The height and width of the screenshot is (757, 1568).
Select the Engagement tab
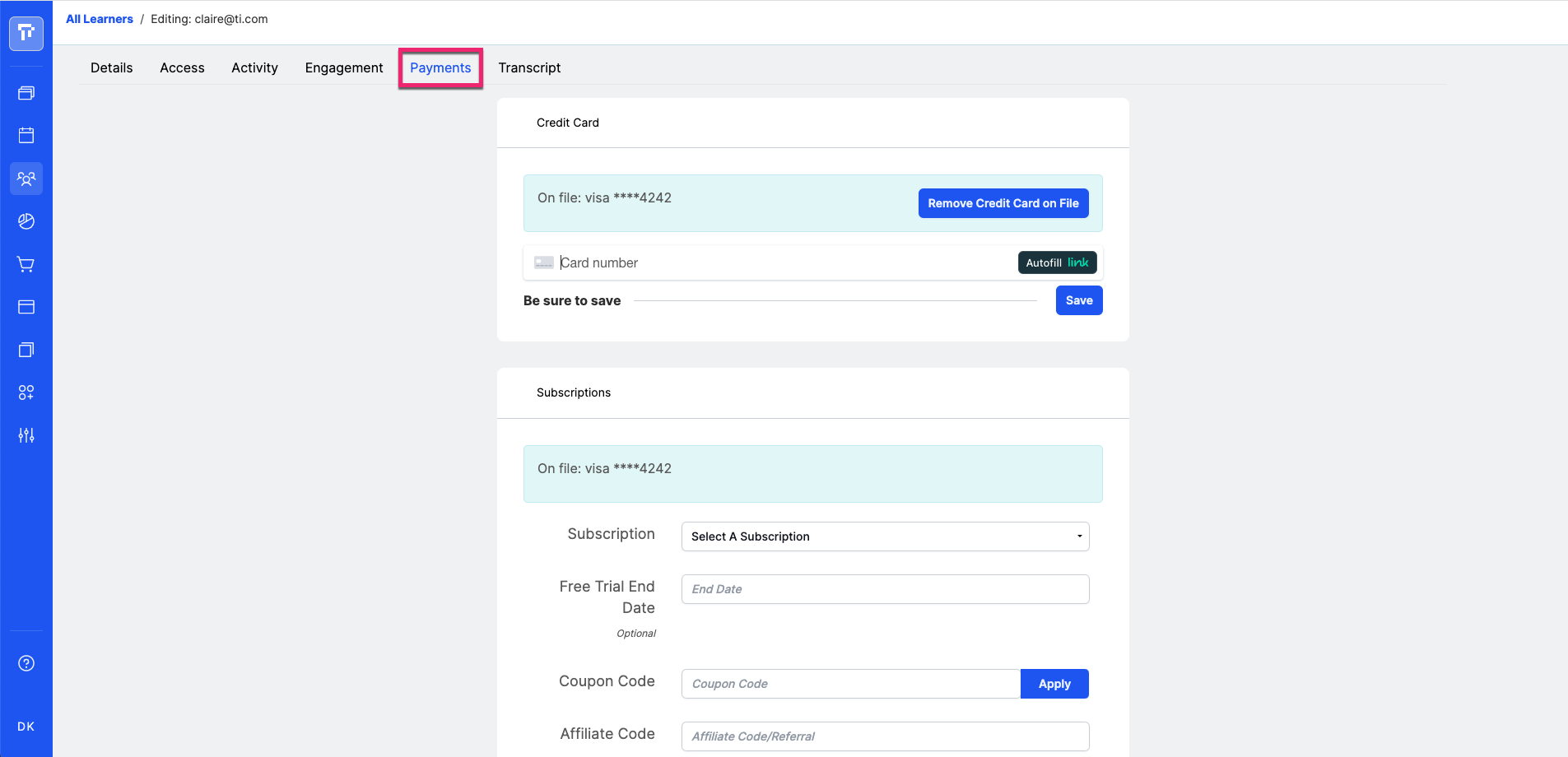coord(344,67)
